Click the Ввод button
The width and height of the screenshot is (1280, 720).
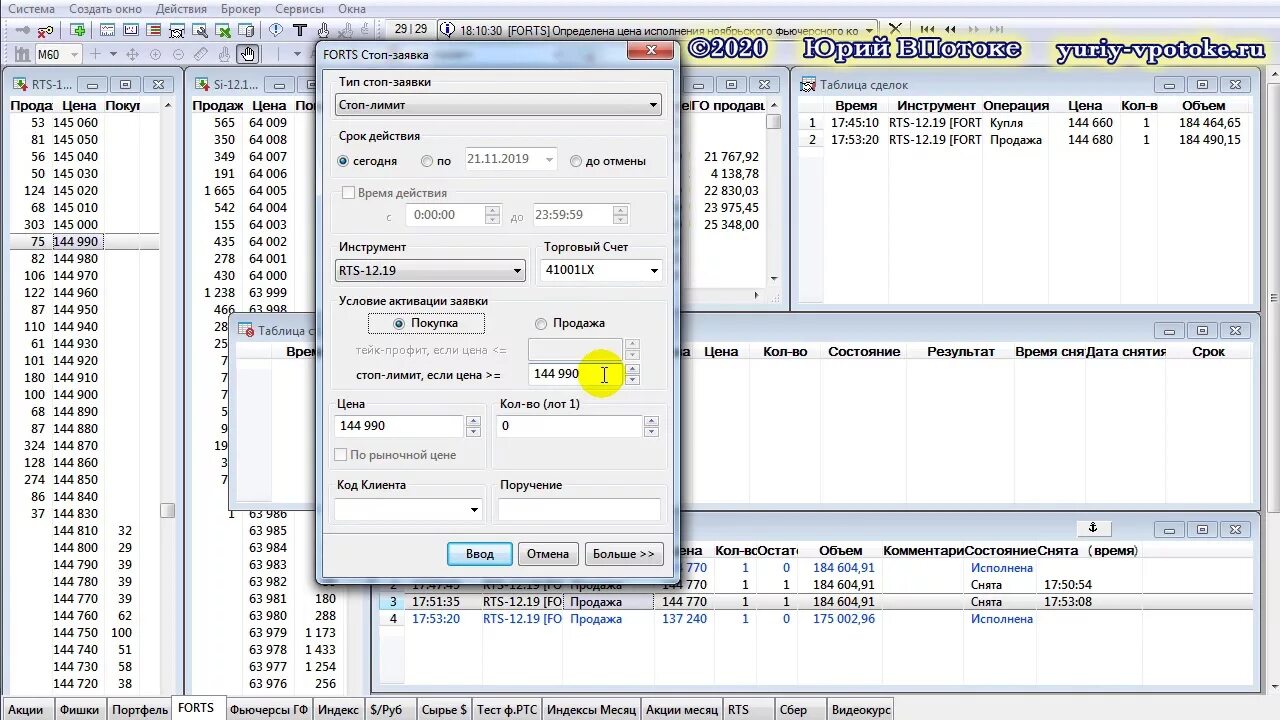pyautogui.click(x=480, y=554)
